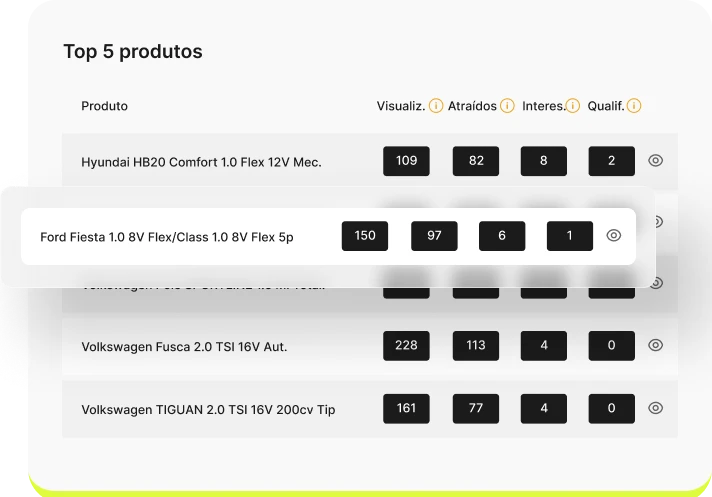Click the 8 badge in Hyundai row
The width and height of the screenshot is (712, 497).
tap(544, 161)
